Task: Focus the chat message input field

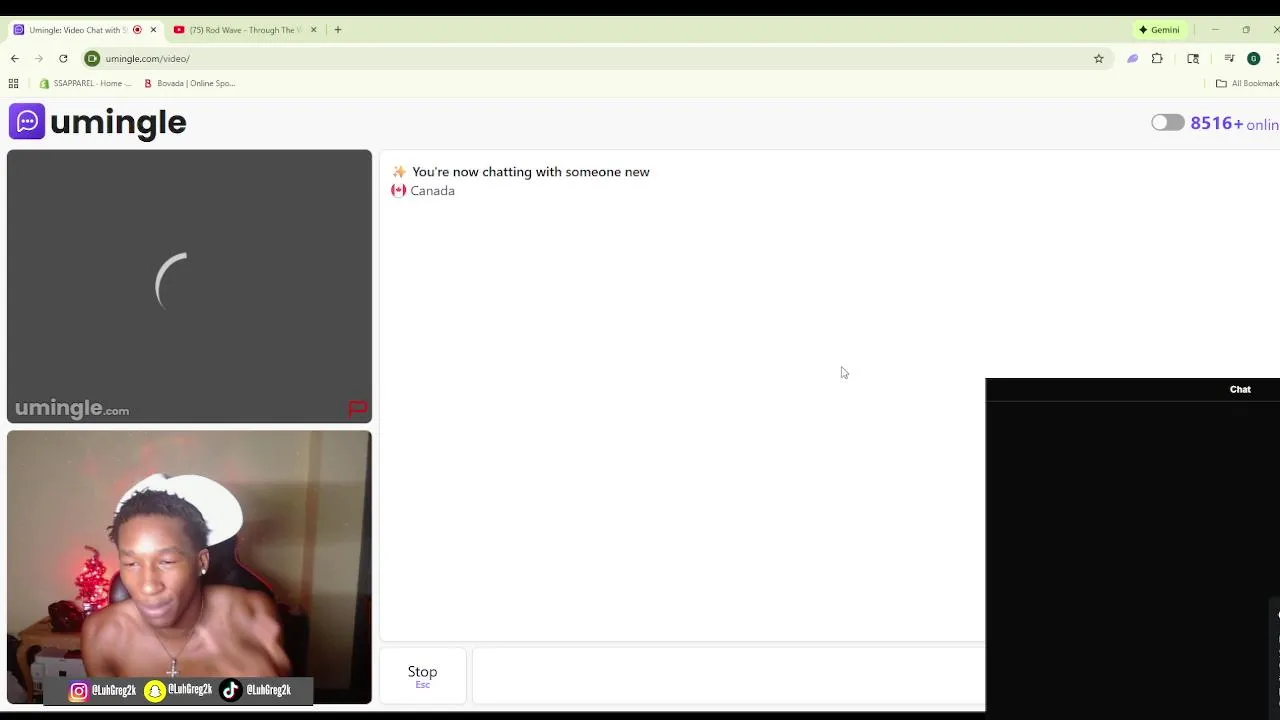Action: point(728,676)
